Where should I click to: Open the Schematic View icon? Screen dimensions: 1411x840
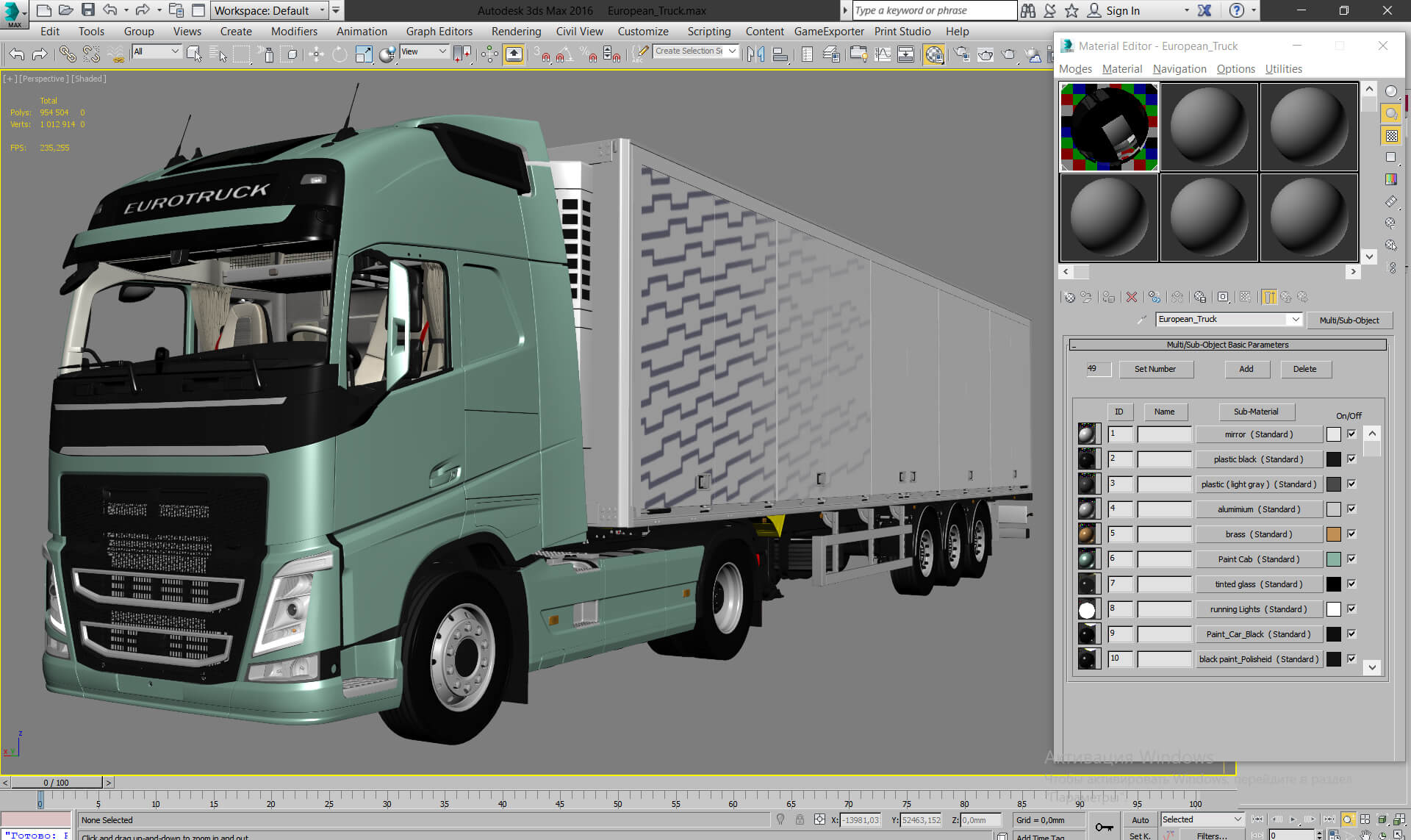[x=906, y=54]
